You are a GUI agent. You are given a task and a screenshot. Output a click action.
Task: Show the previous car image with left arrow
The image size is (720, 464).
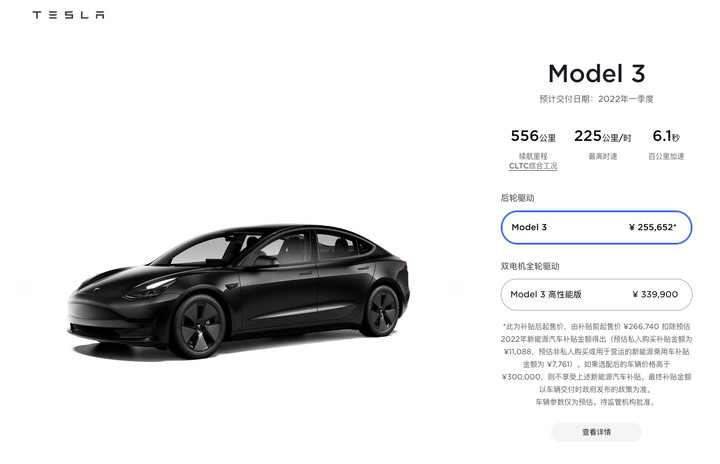click(24, 289)
